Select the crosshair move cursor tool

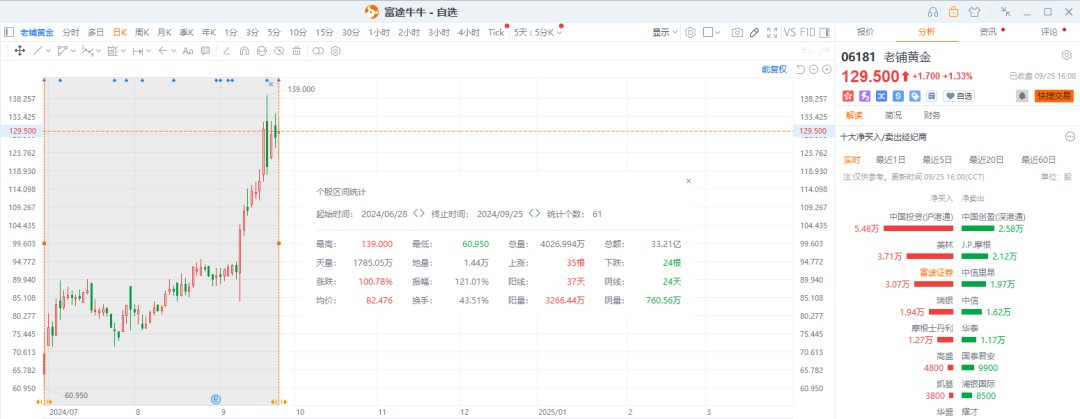(x=19, y=50)
